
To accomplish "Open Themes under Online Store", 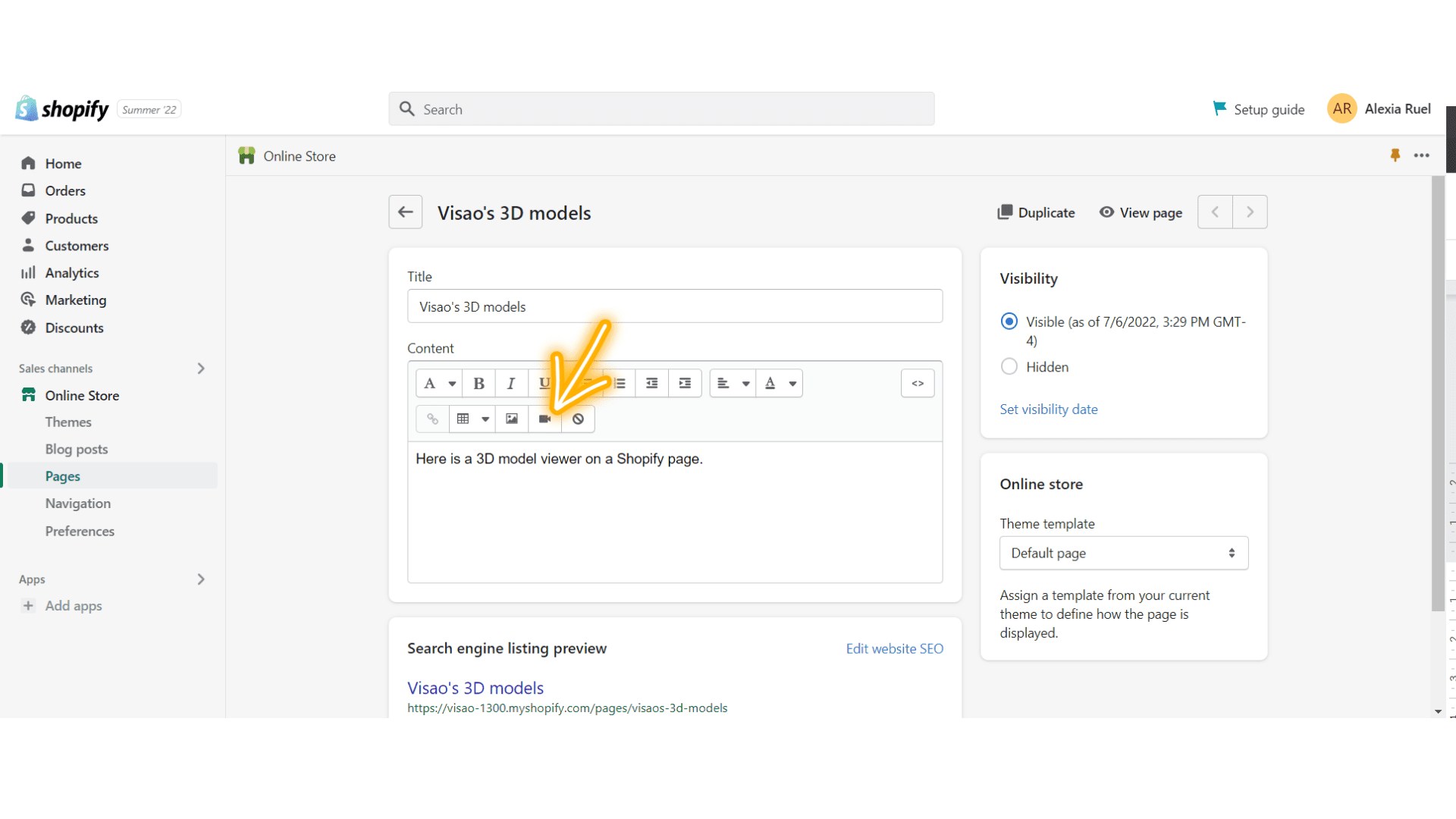I will (x=68, y=422).
